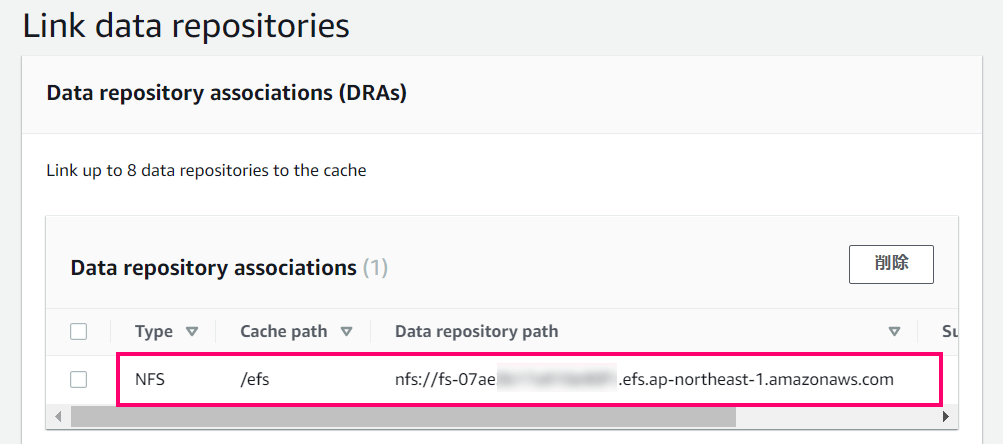
Task: Click the Data repository associations (1) table title
Action: tap(229, 268)
